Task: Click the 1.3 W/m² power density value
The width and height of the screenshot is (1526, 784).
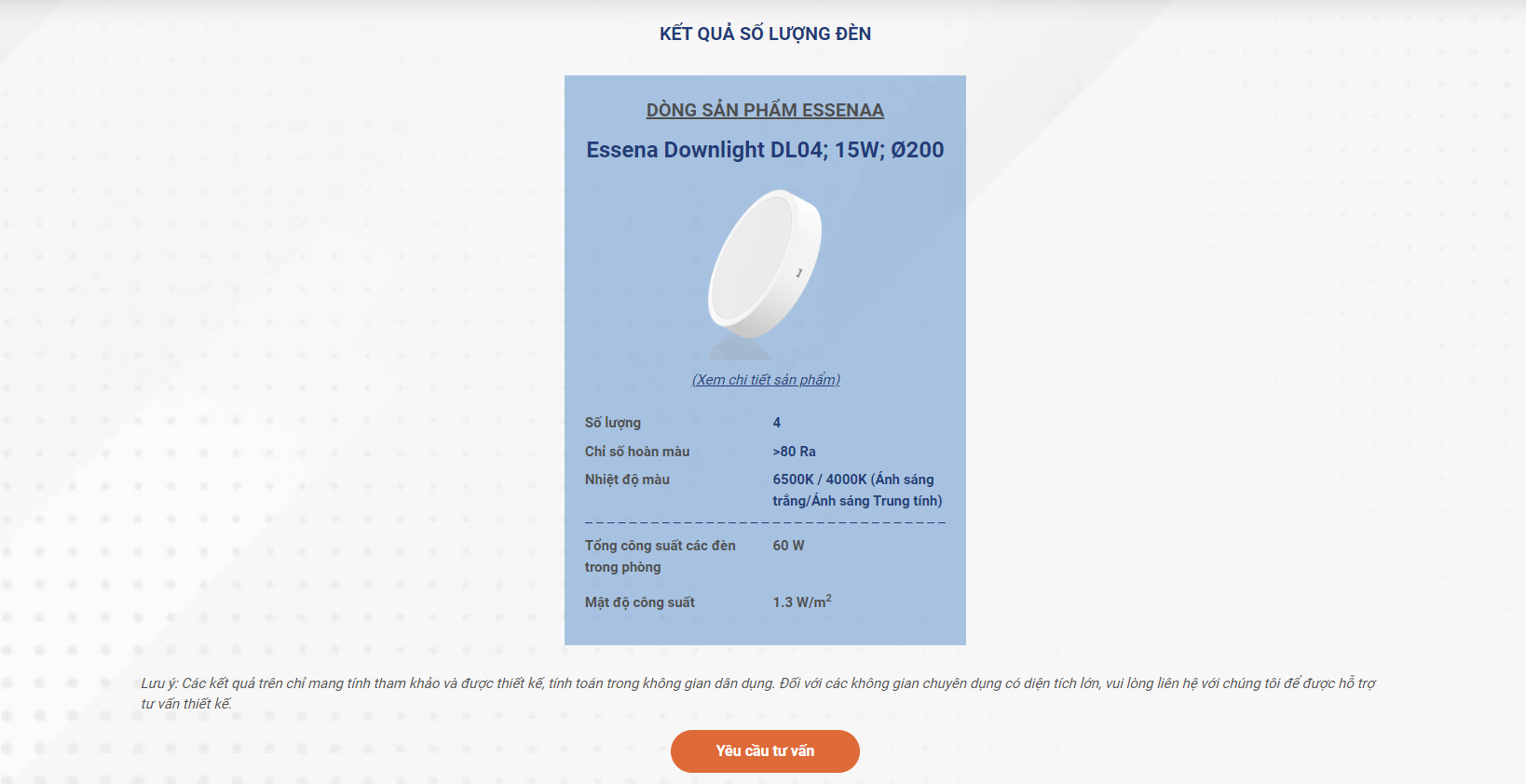Action: point(801,602)
